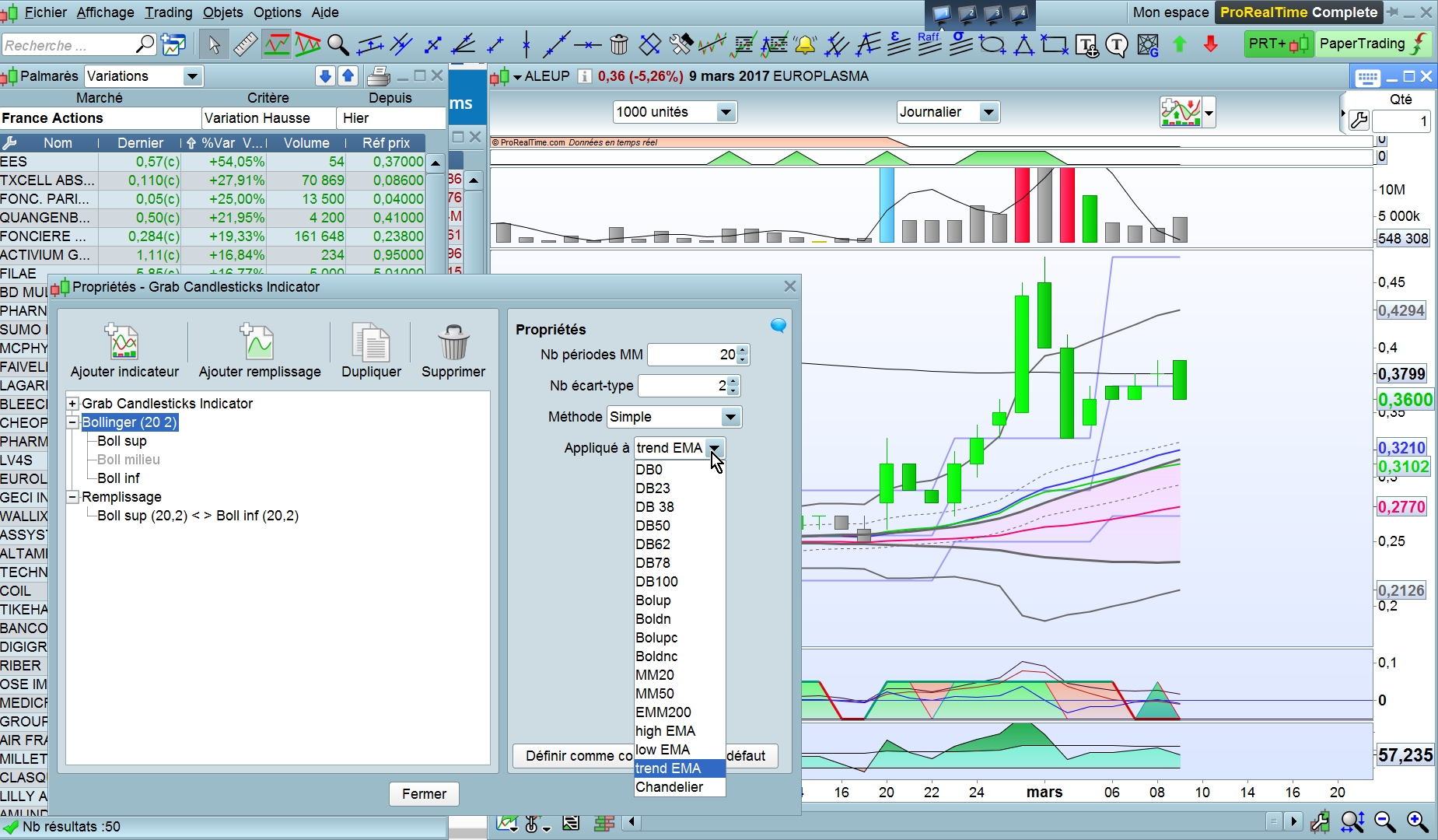Viewport: 1438px width, 840px height.
Task: Open the 1000 unités dropdown
Action: [x=726, y=112]
